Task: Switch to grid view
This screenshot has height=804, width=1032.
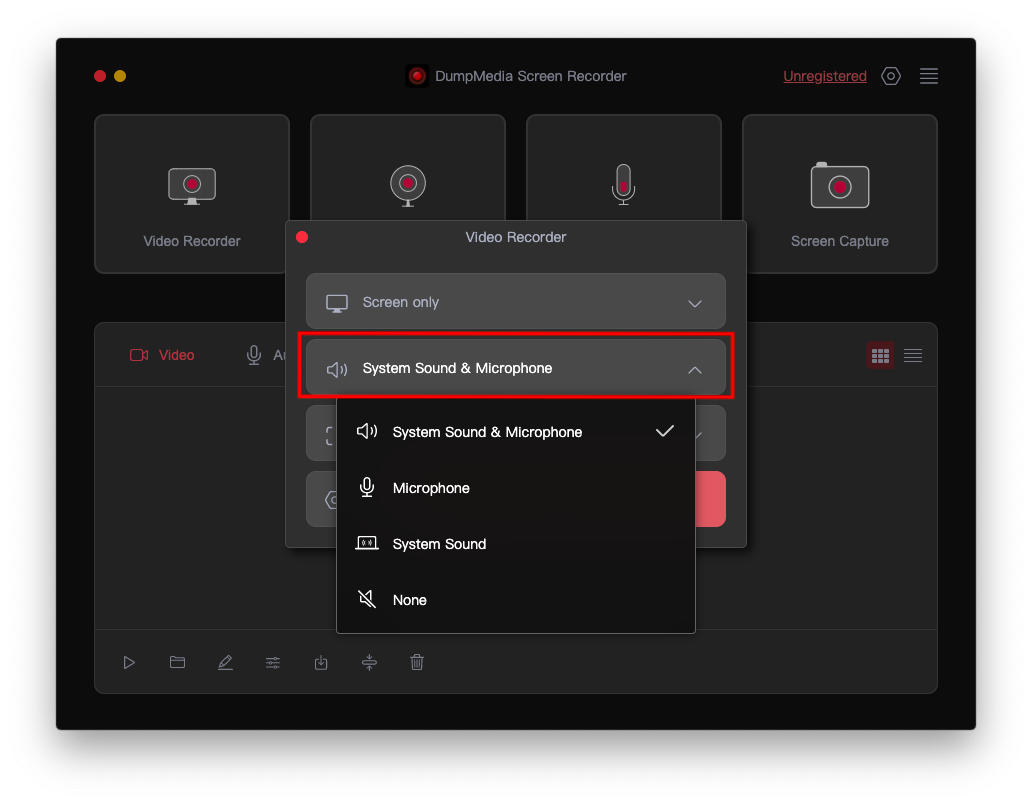Action: [880, 355]
